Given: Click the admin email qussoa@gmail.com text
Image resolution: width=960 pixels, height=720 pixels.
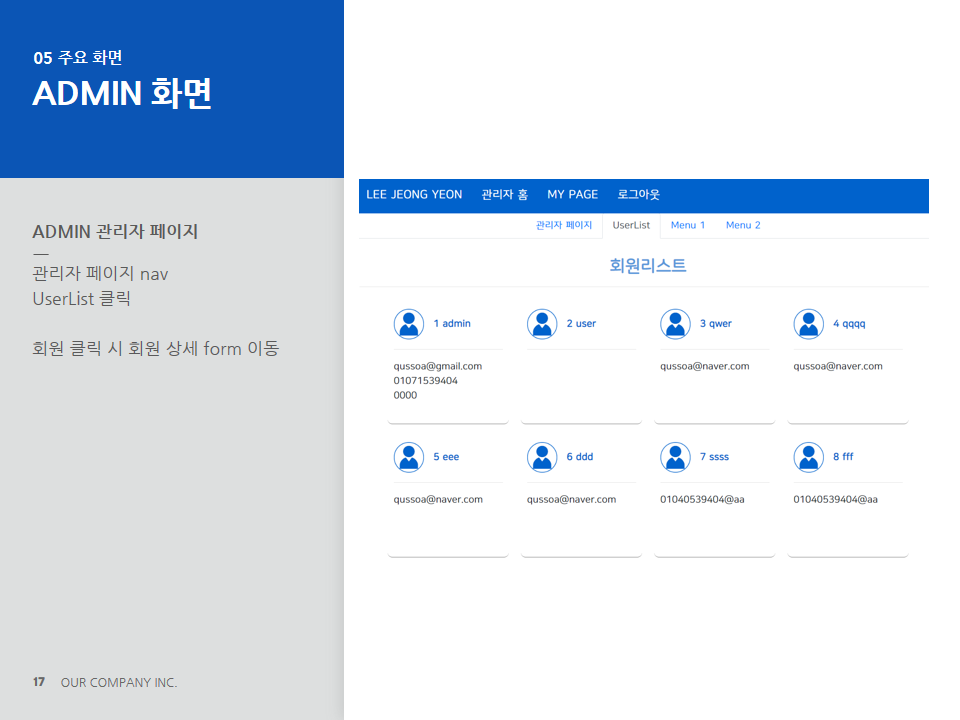Looking at the screenshot, I should coord(438,366).
